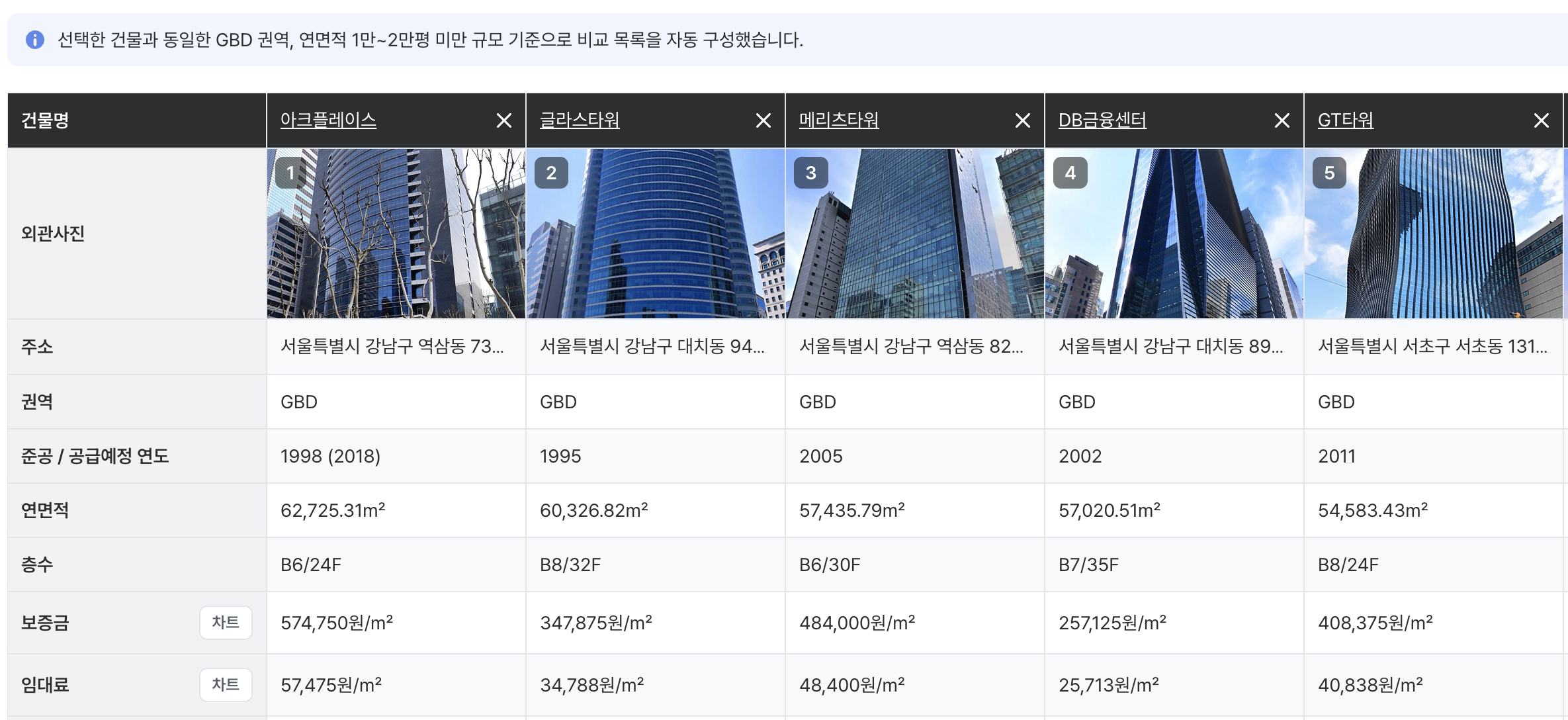Image resolution: width=1568 pixels, height=720 pixels.
Task: Open 아크플레이스 building link
Action: point(328,120)
